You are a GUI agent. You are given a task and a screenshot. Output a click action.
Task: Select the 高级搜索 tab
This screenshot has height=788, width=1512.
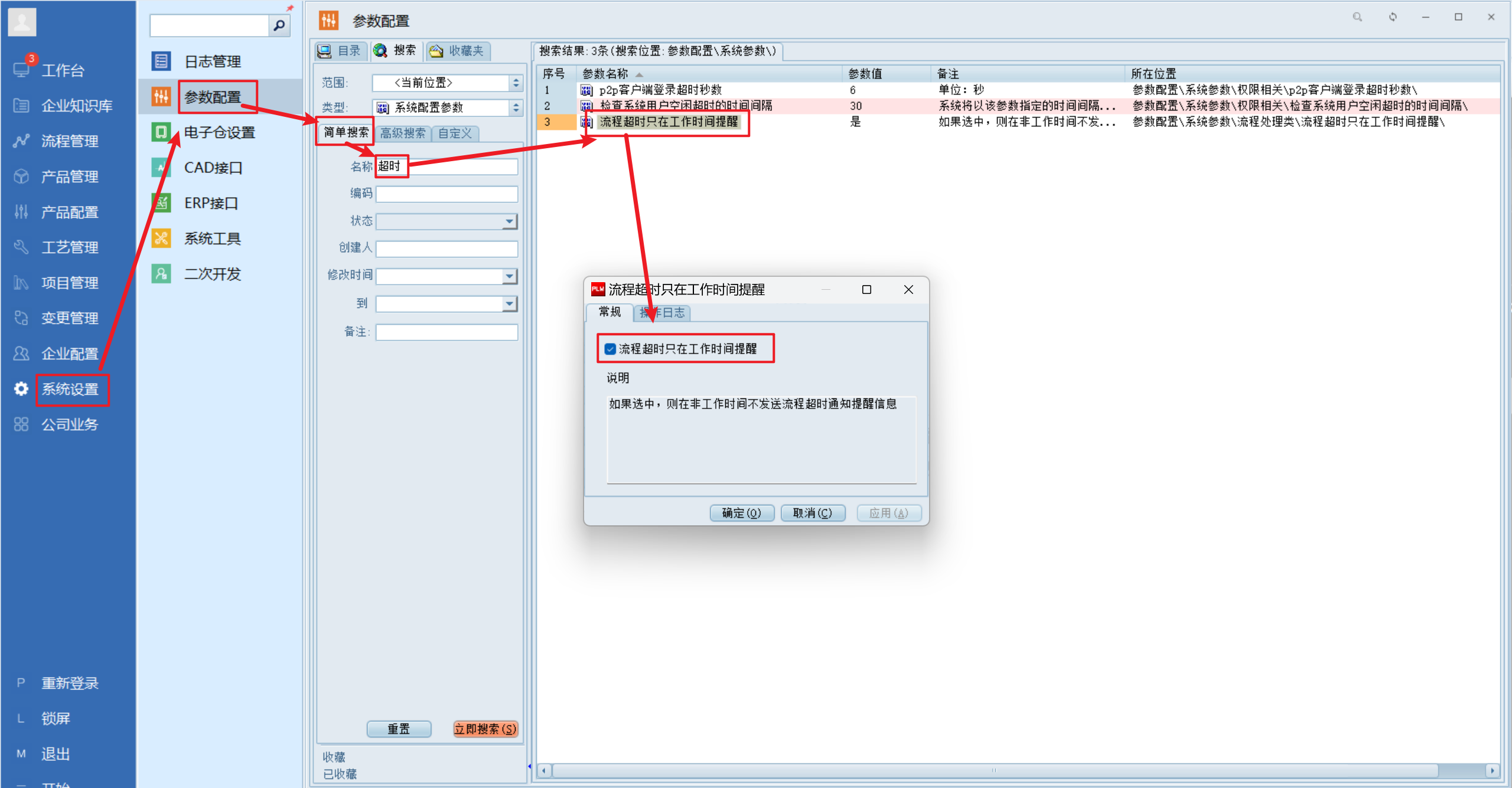click(x=402, y=133)
